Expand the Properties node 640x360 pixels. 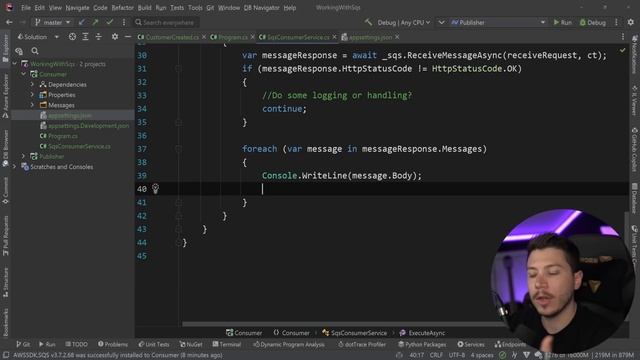click(x=32, y=95)
